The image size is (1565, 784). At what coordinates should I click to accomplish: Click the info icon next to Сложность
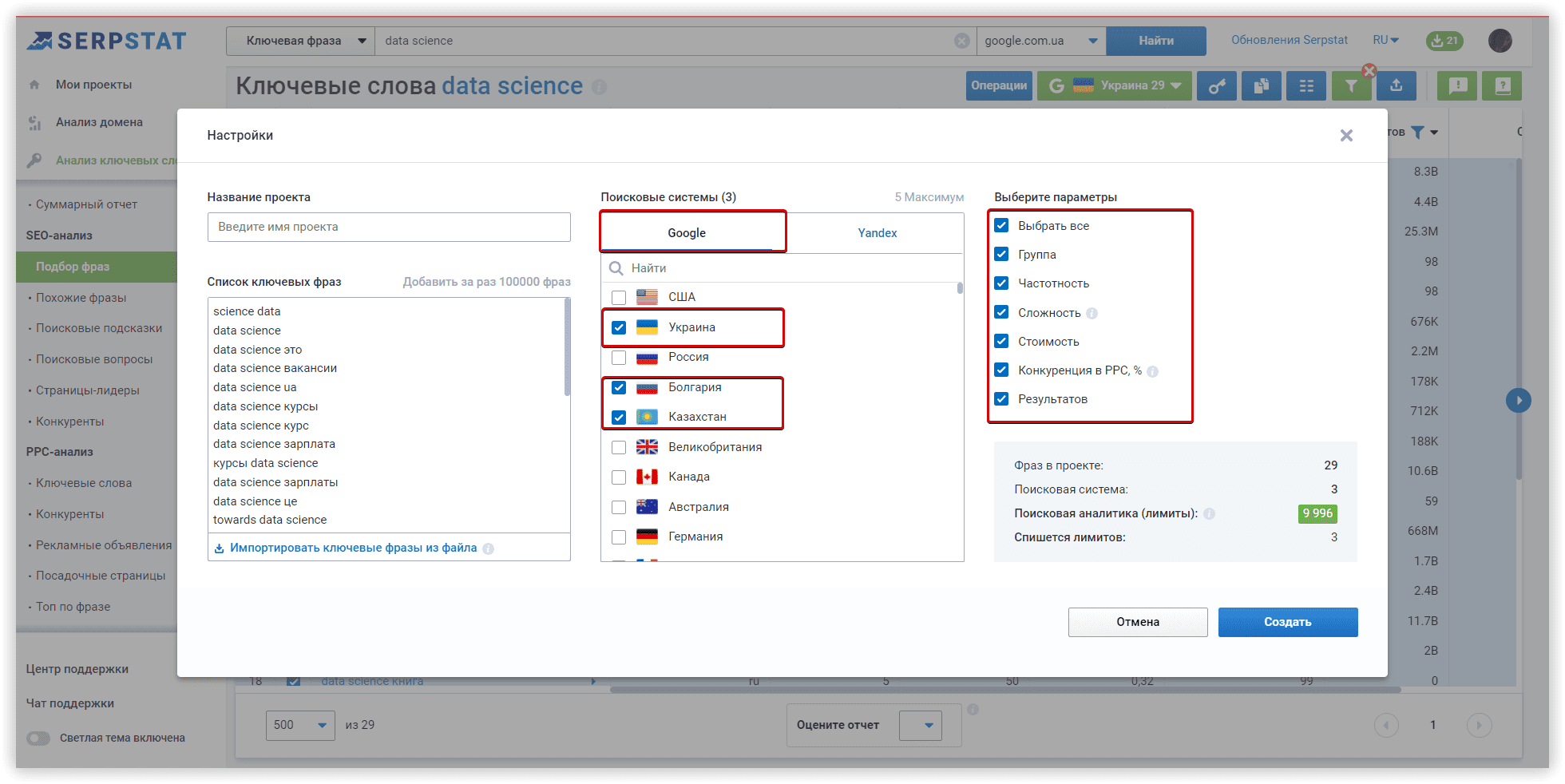(1092, 314)
